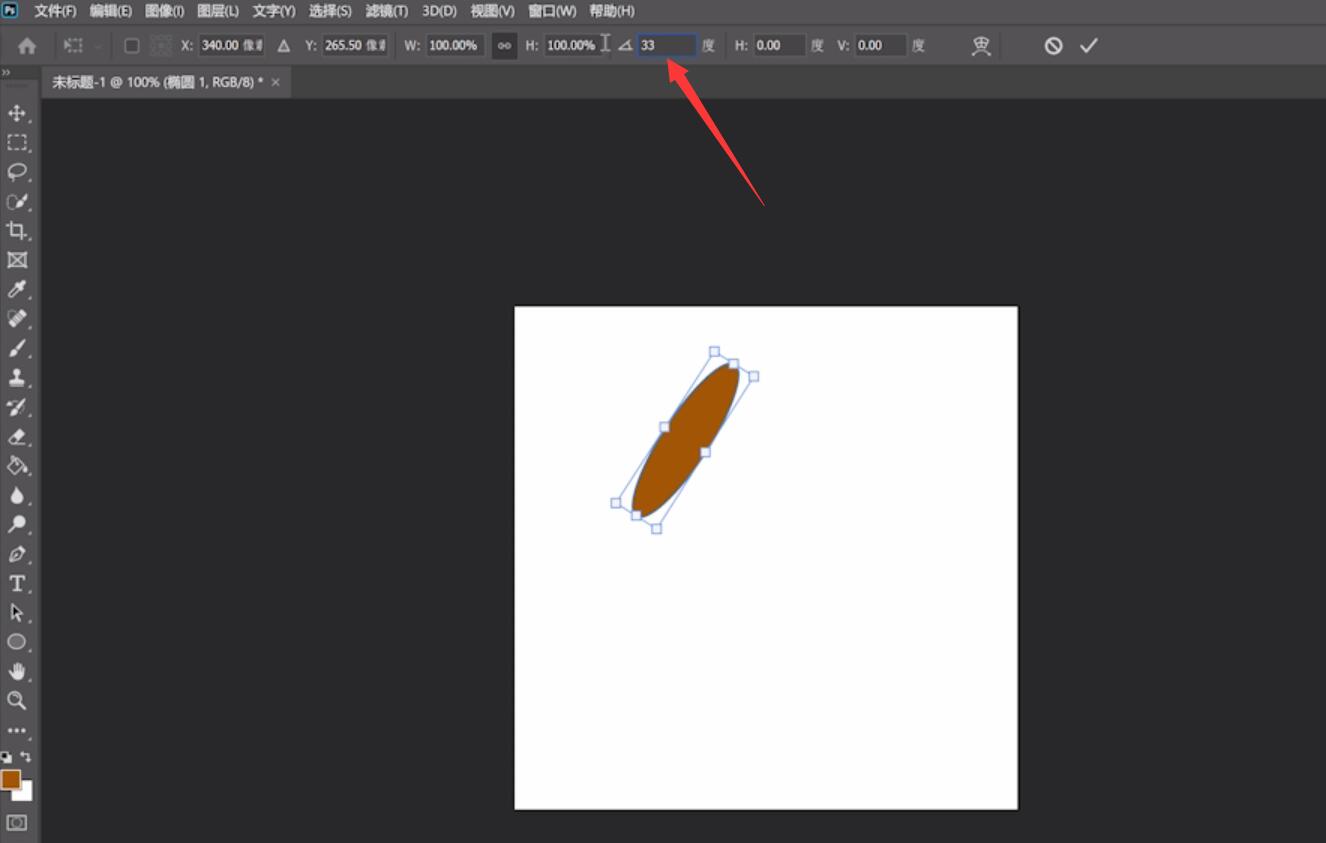Viewport: 1326px width, 843px height.
Task: Select the Path Selection tool
Action: pyautogui.click(x=17, y=613)
